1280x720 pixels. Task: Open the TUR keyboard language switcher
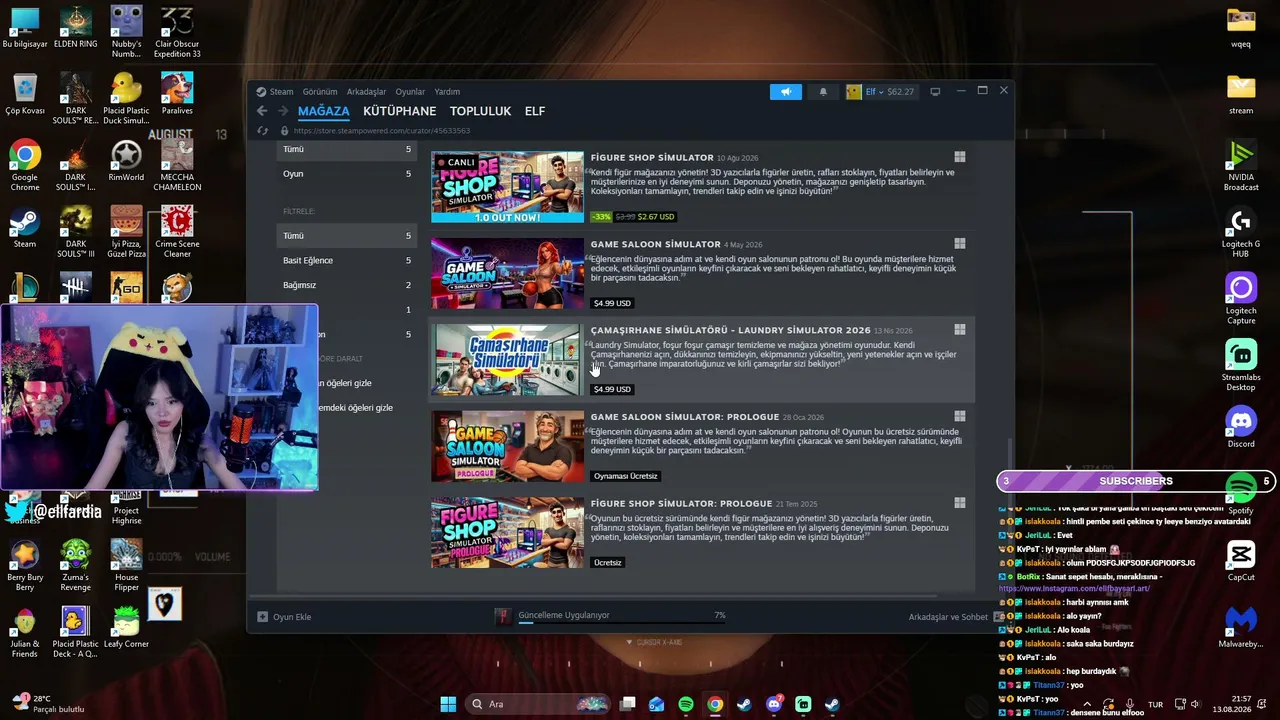click(x=1155, y=704)
